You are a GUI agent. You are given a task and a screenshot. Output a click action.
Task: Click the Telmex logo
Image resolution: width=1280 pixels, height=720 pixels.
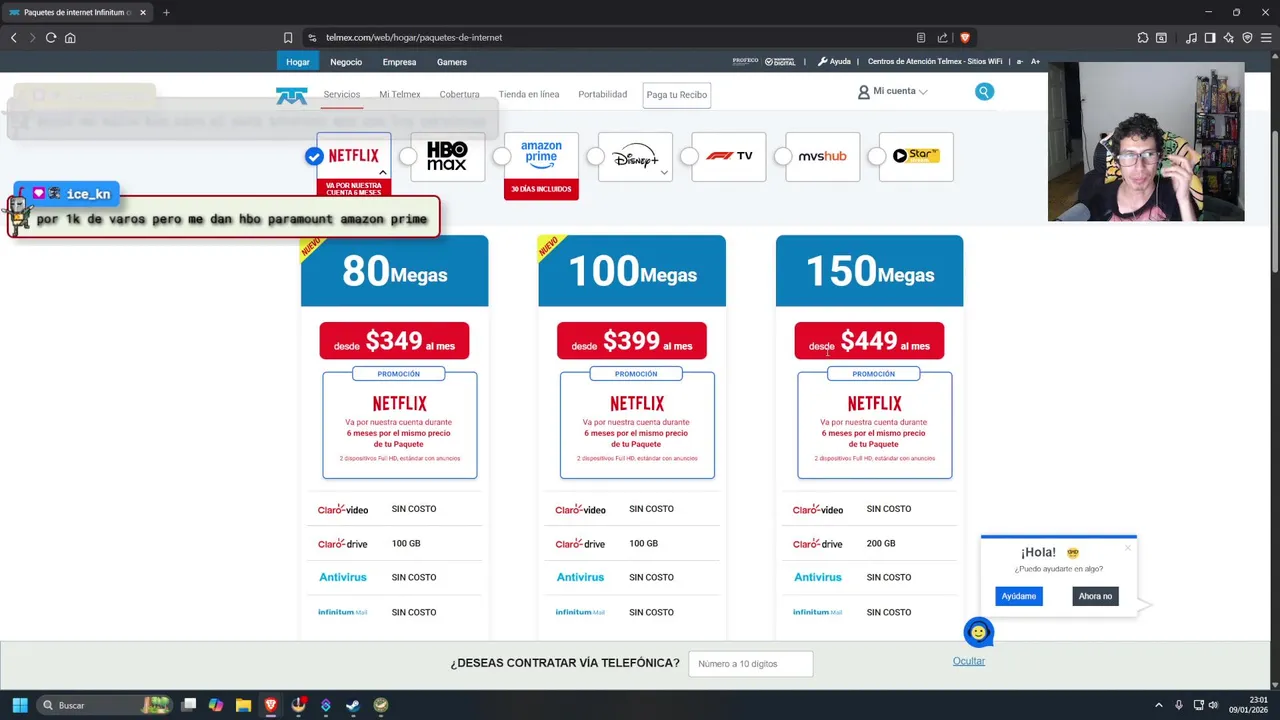292,95
